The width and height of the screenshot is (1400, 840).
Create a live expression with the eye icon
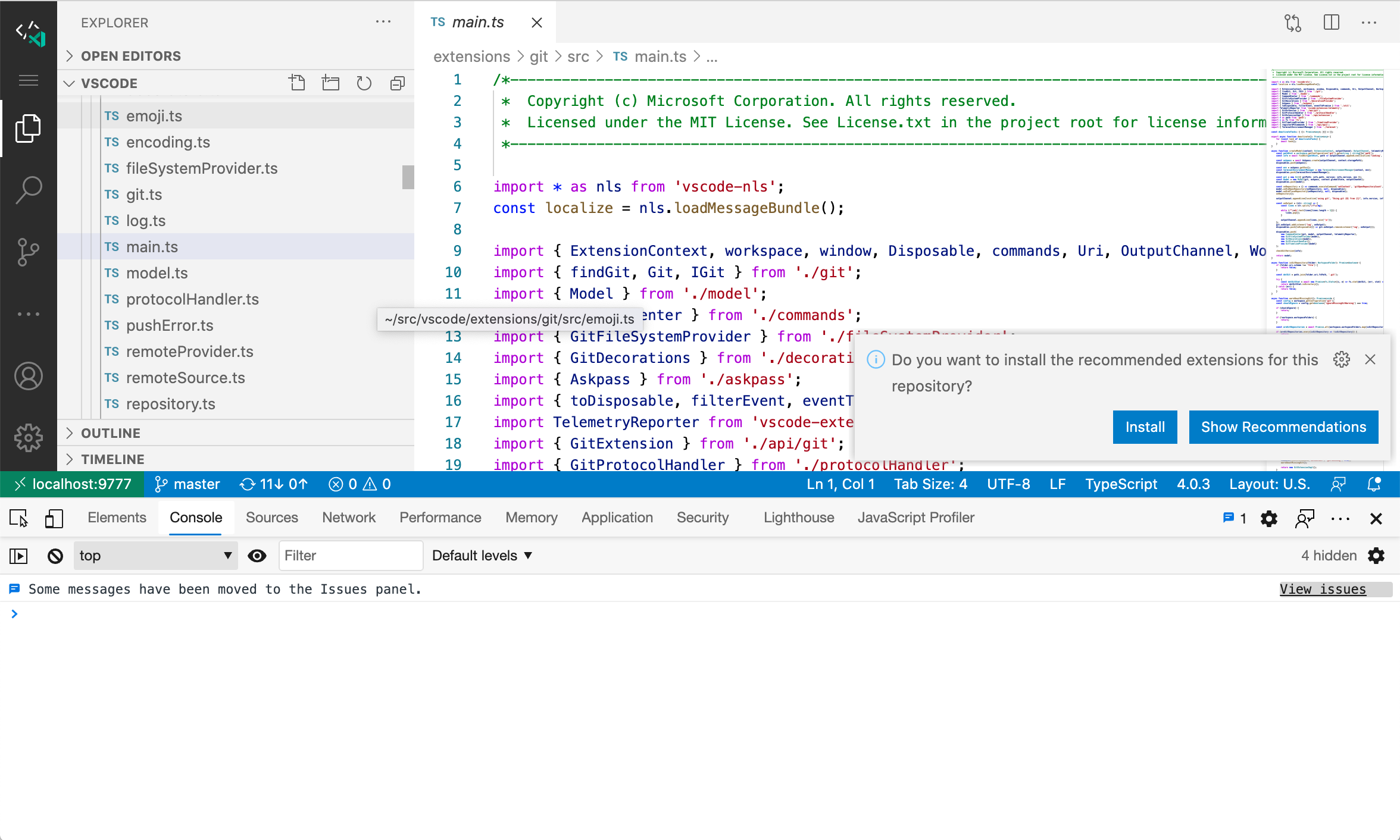(x=257, y=556)
